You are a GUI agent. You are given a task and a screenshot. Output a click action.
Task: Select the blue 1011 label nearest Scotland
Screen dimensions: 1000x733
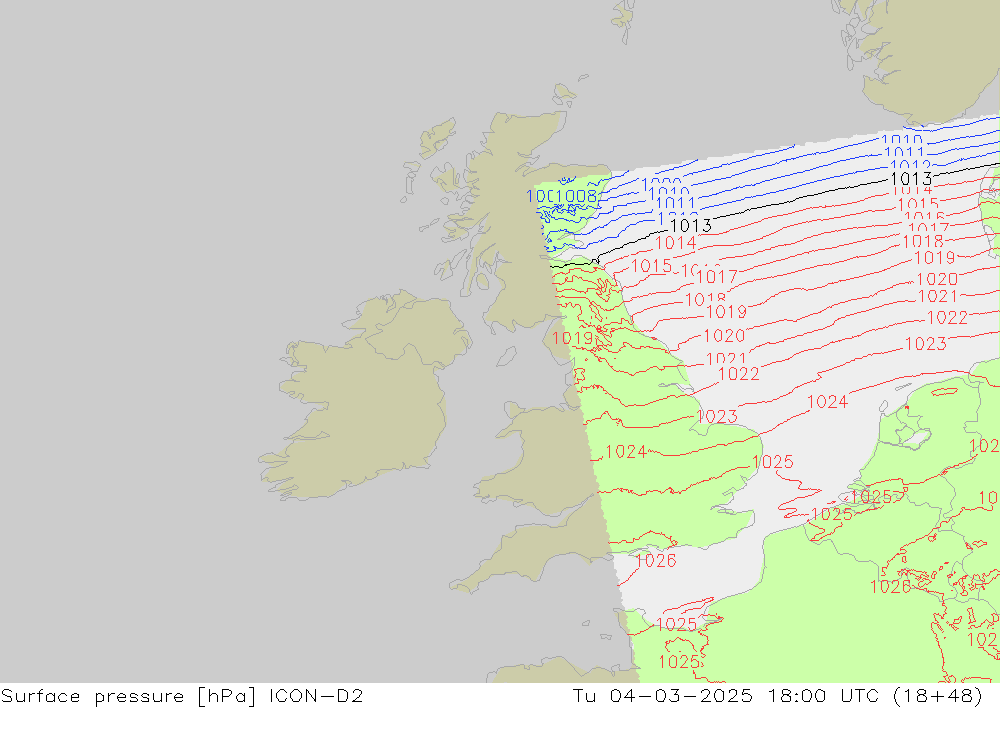[x=675, y=204]
